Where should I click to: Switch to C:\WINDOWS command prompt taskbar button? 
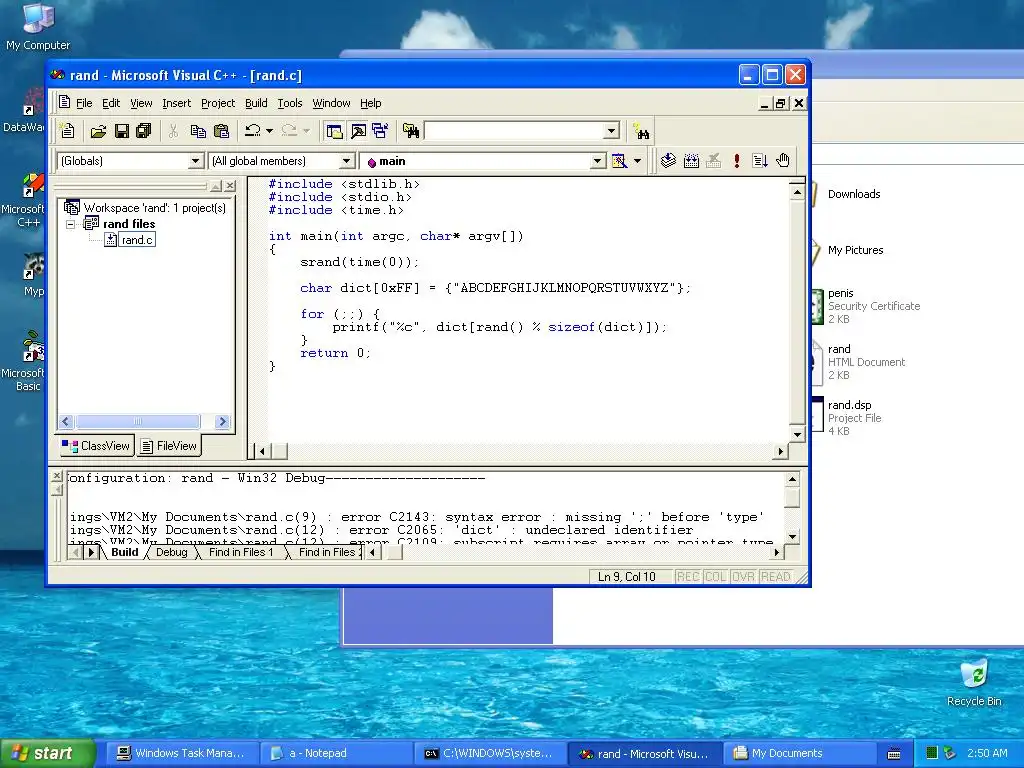click(490, 754)
